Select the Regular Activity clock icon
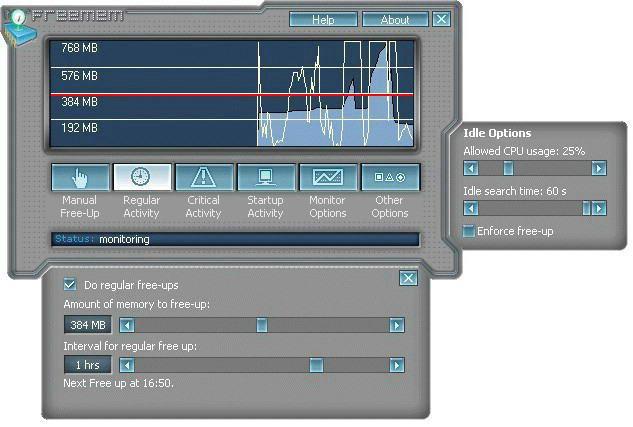The image size is (633, 427). pos(142,177)
